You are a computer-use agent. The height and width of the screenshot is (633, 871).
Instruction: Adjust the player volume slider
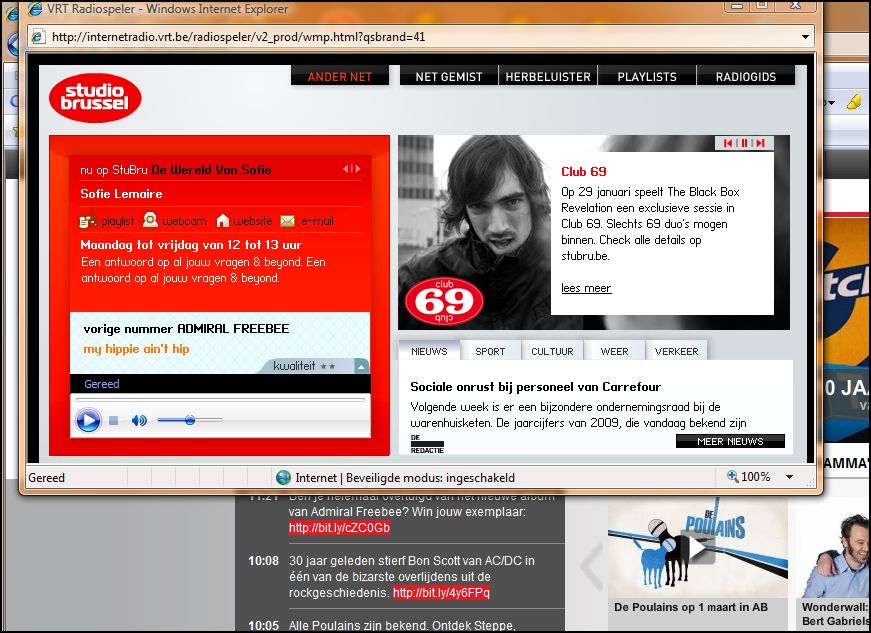tap(189, 420)
